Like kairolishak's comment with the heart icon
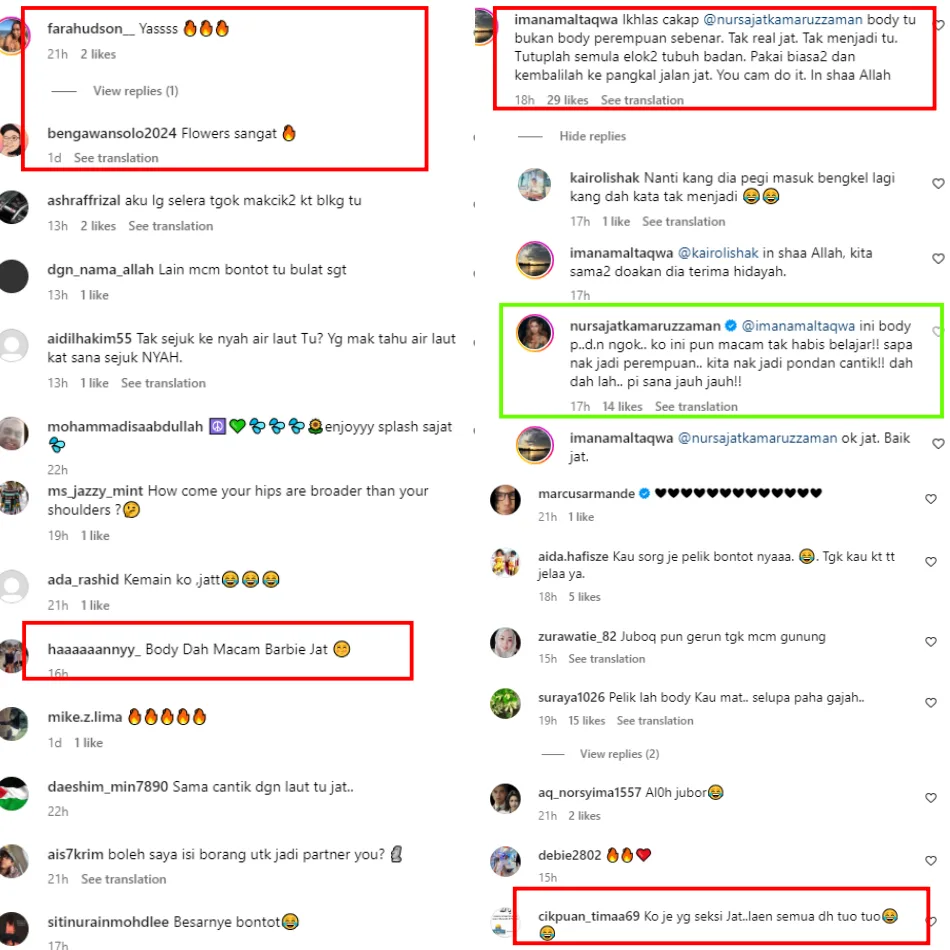This screenshot has width=950, height=950. pyautogui.click(x=938, y=184)
